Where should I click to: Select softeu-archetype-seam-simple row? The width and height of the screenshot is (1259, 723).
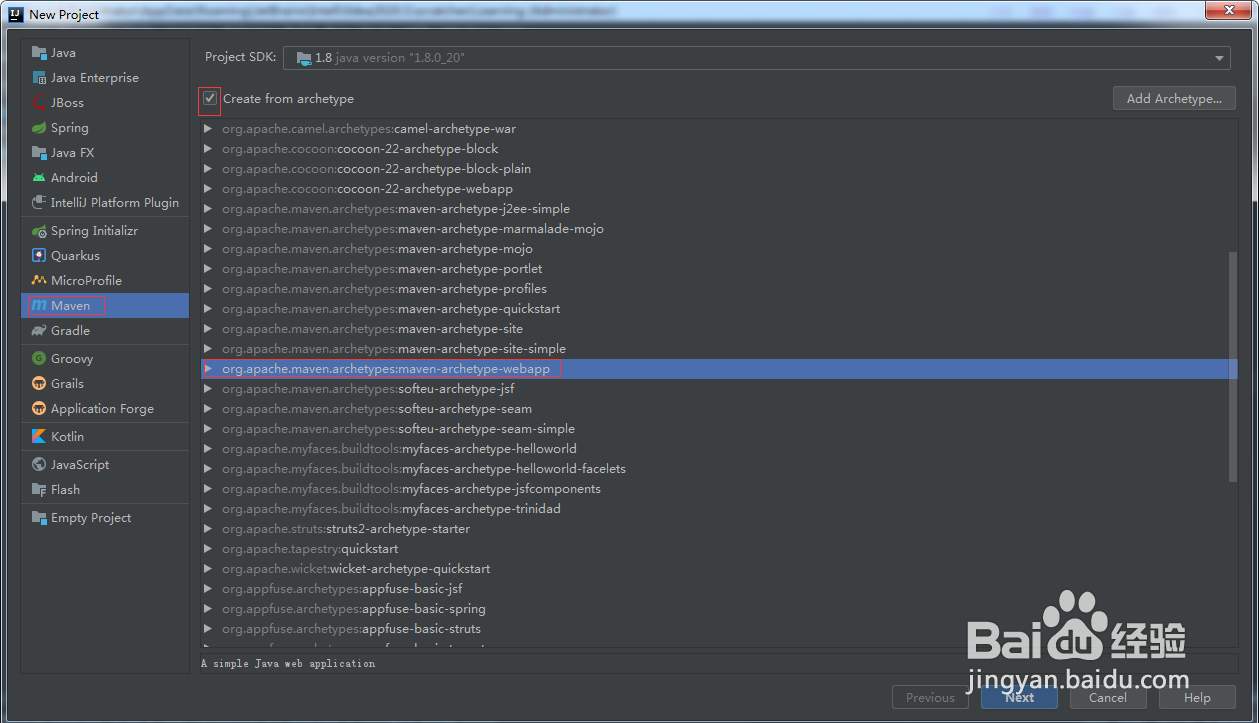click(x=718, y=429)
